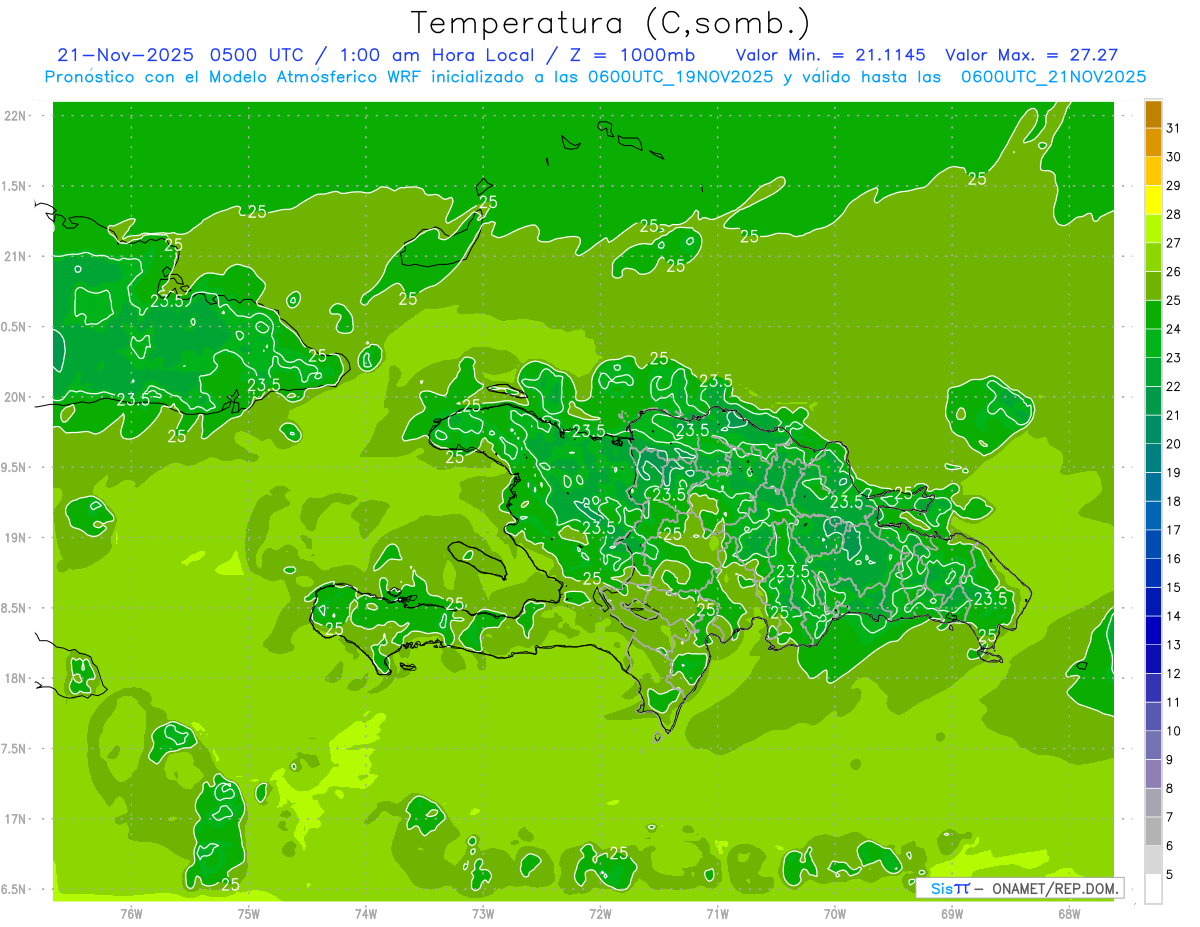Click the "24" label on the color scale
Screen dimensions: 1200x927
click(1174, 329)
